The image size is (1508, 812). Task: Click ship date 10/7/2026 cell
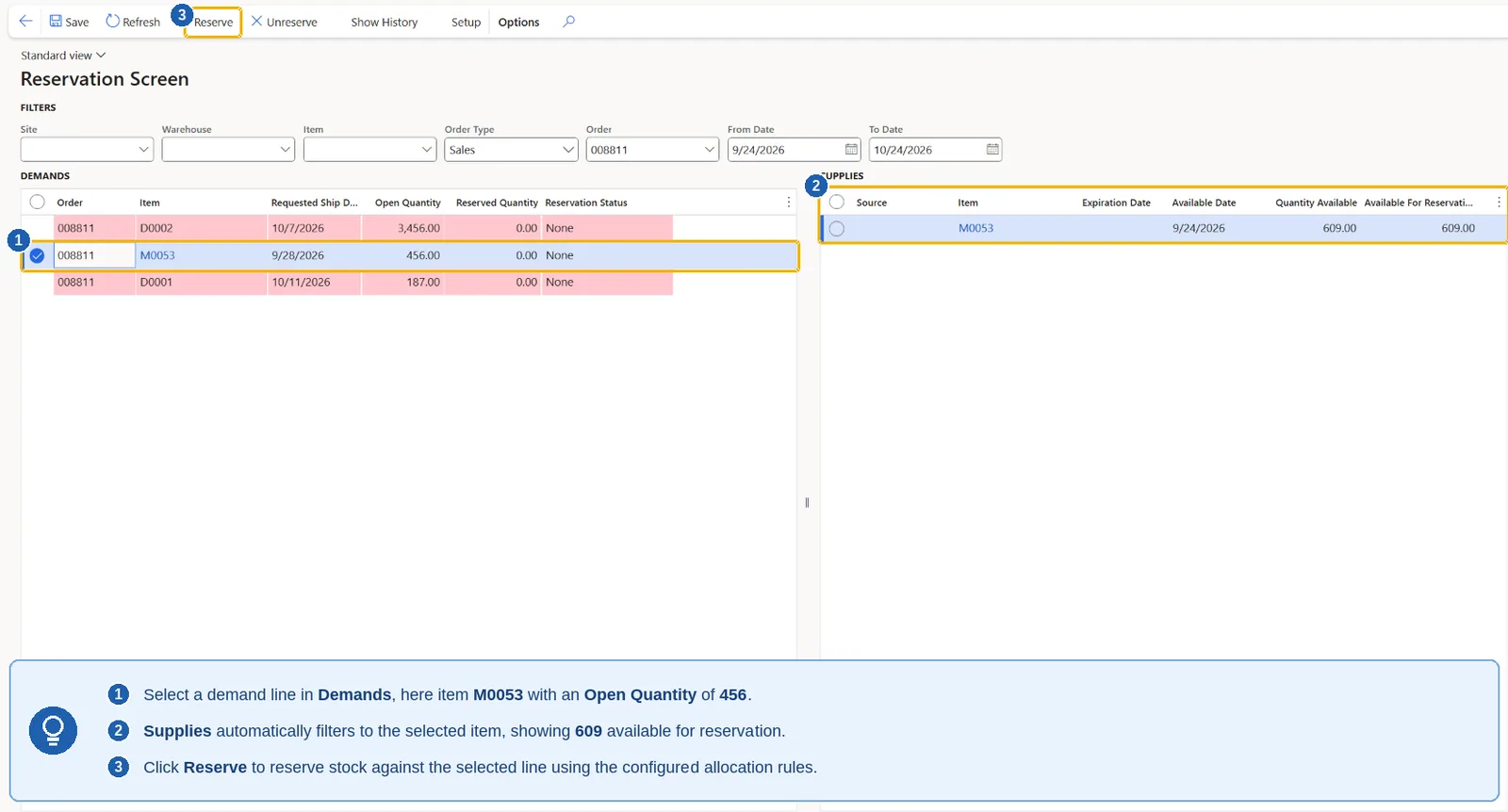(x=314, y=228)
